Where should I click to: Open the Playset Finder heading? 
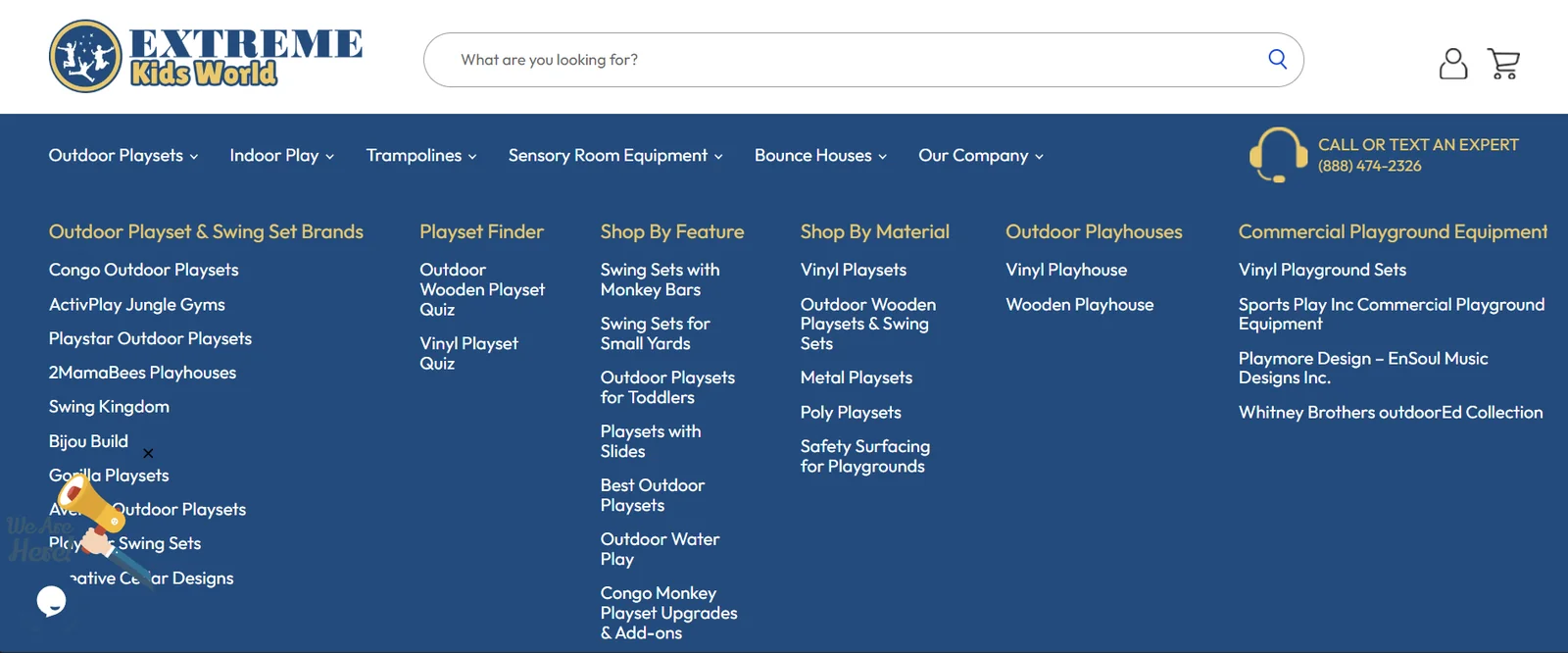point(481,231)
